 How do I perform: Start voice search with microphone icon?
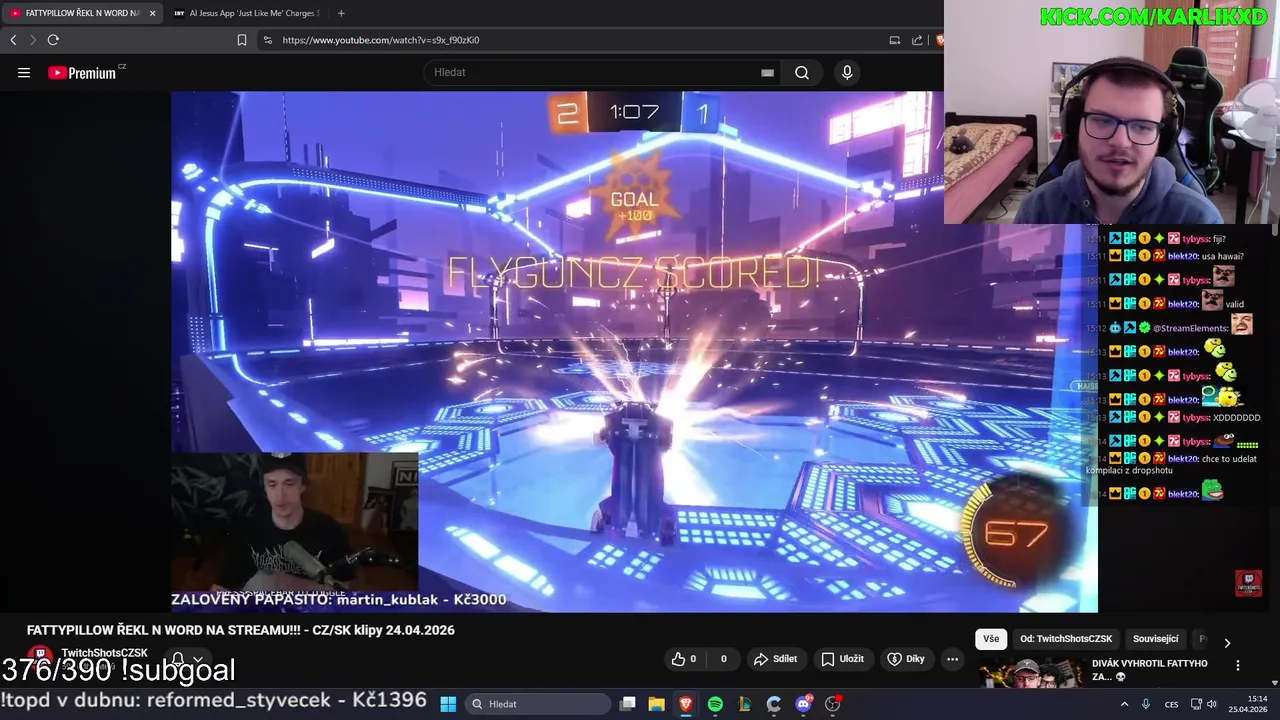coord(847,72)
